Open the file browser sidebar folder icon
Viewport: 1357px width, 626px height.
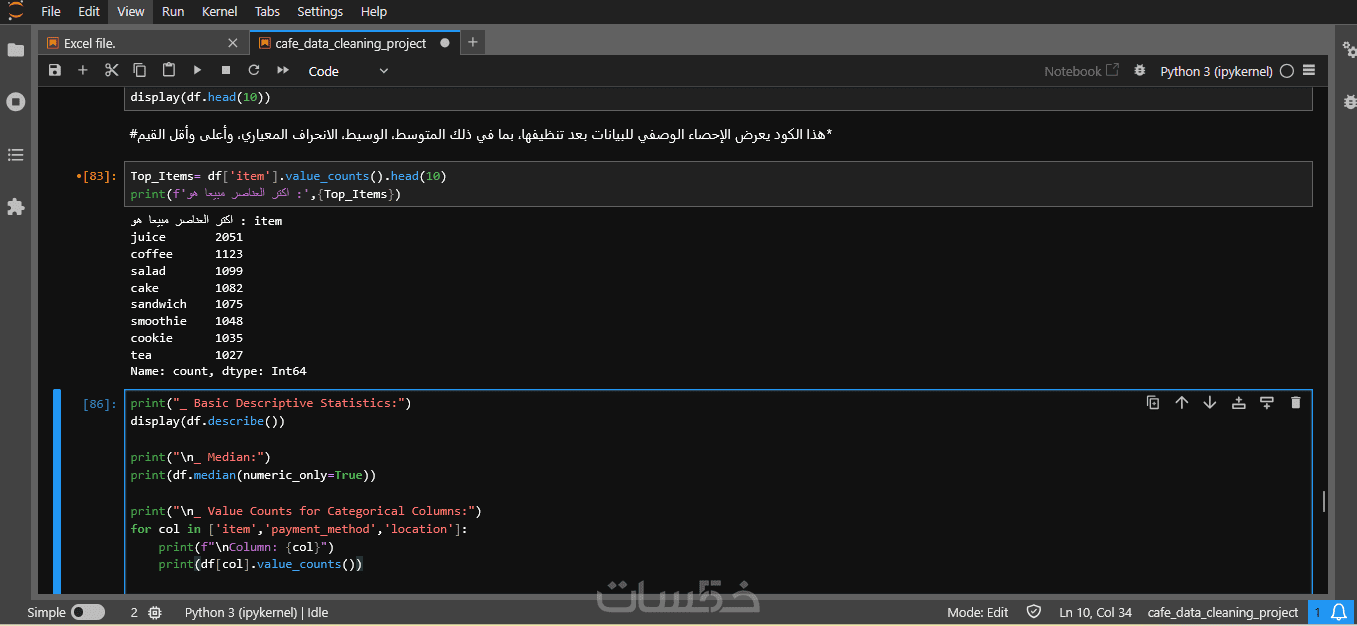[x=16, y=50]
